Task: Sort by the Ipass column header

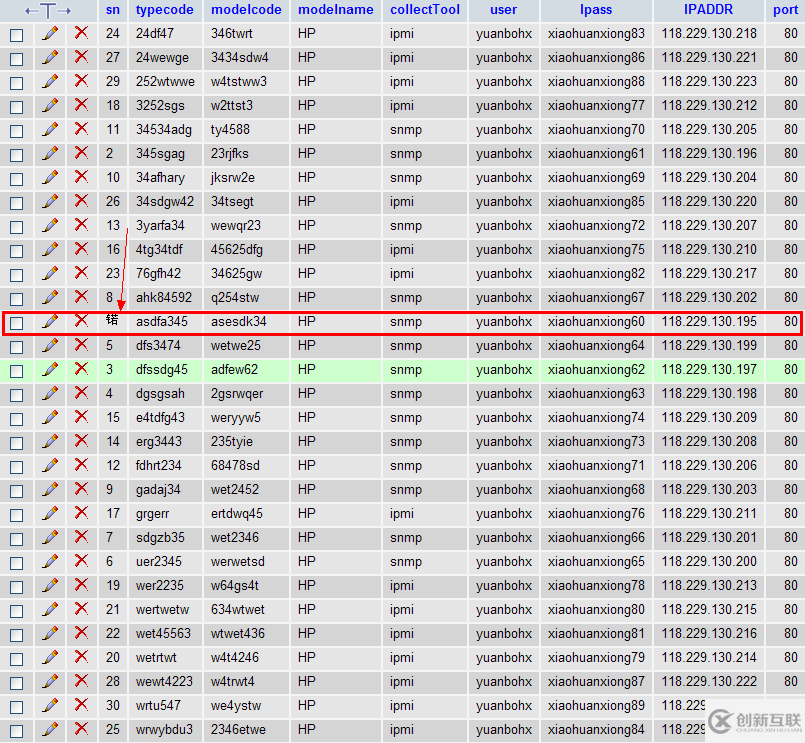Action: (x=596, y=10)
